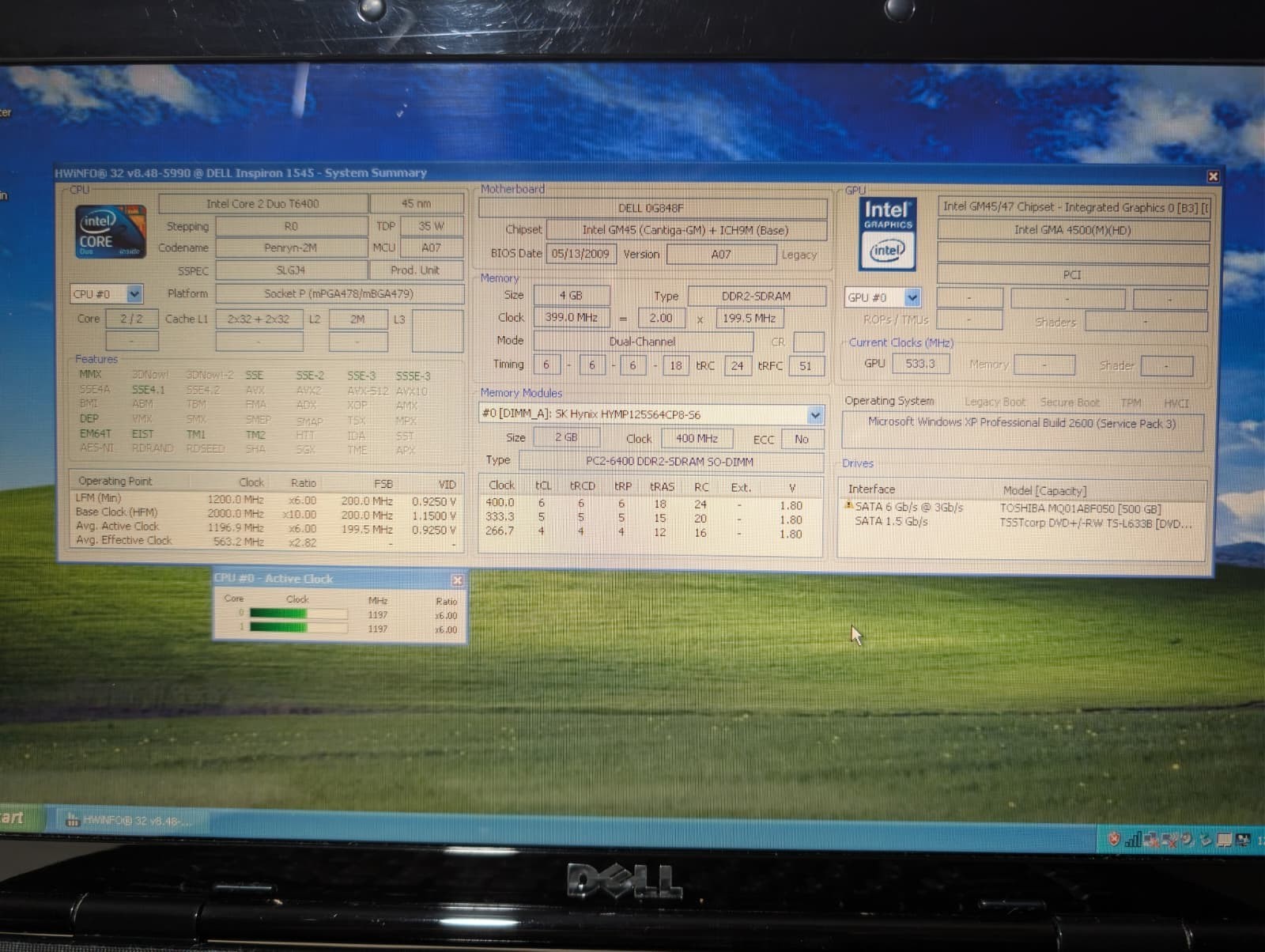Click the red security shield tray icon
The width and height of the screenshot is (1265, 952).
tap(1113, 839)
